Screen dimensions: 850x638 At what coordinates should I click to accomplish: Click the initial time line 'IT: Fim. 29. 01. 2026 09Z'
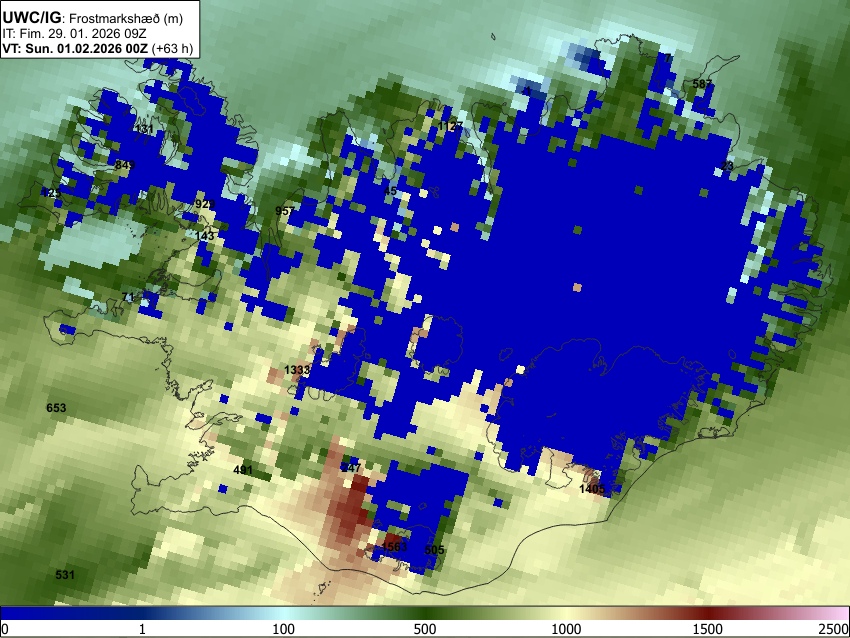pyautogui.click(x=74, y=34)
